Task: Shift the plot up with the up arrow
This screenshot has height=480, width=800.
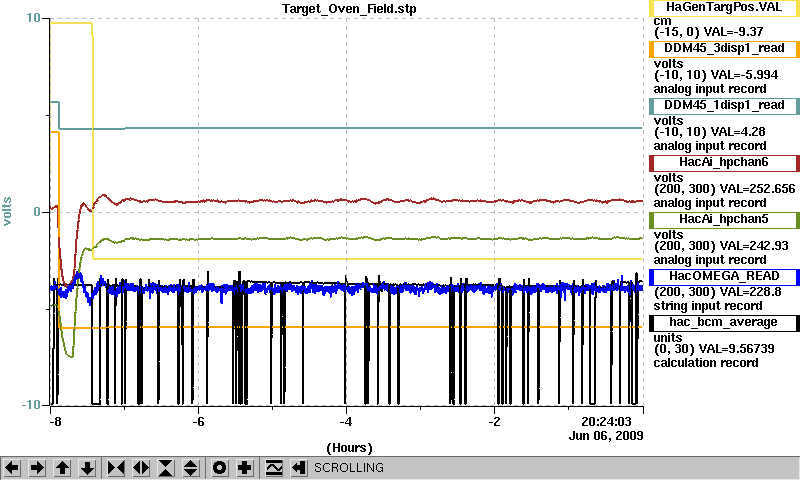Action: (63, 468)
